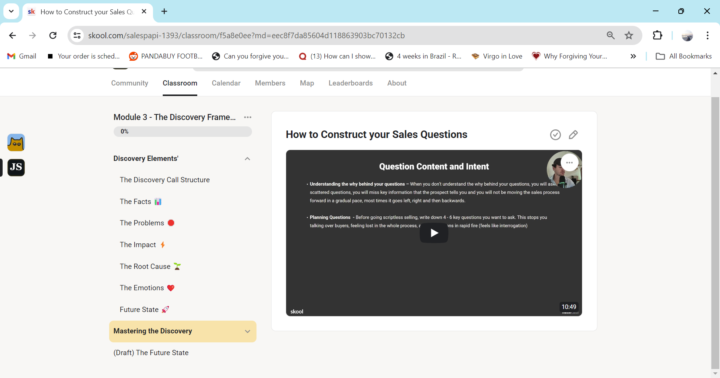Open the Future State lesson

[144, 309]
